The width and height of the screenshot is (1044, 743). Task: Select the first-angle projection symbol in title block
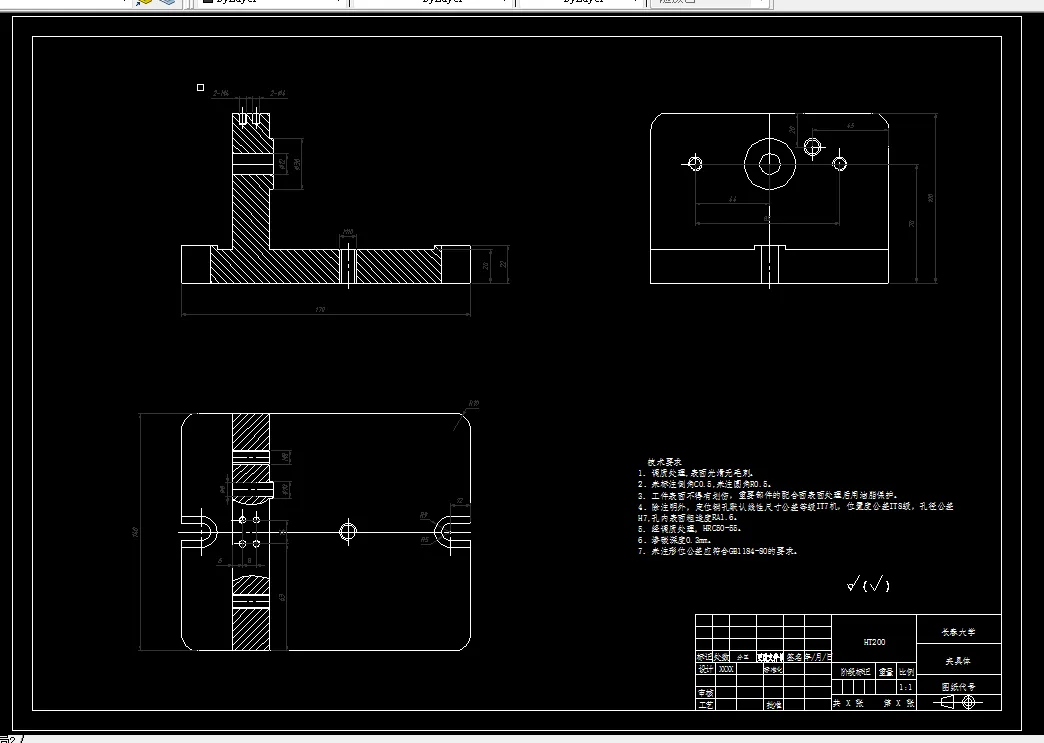pyautogui.click(x=959, y=702)
